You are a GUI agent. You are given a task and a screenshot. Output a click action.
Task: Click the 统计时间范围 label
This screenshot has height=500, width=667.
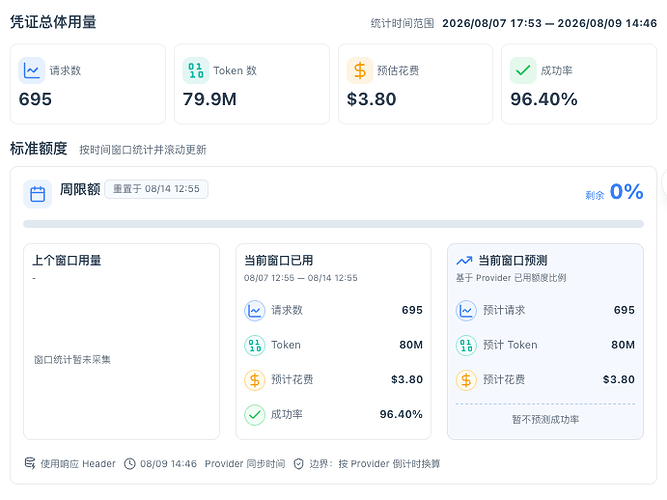point(402,23)
